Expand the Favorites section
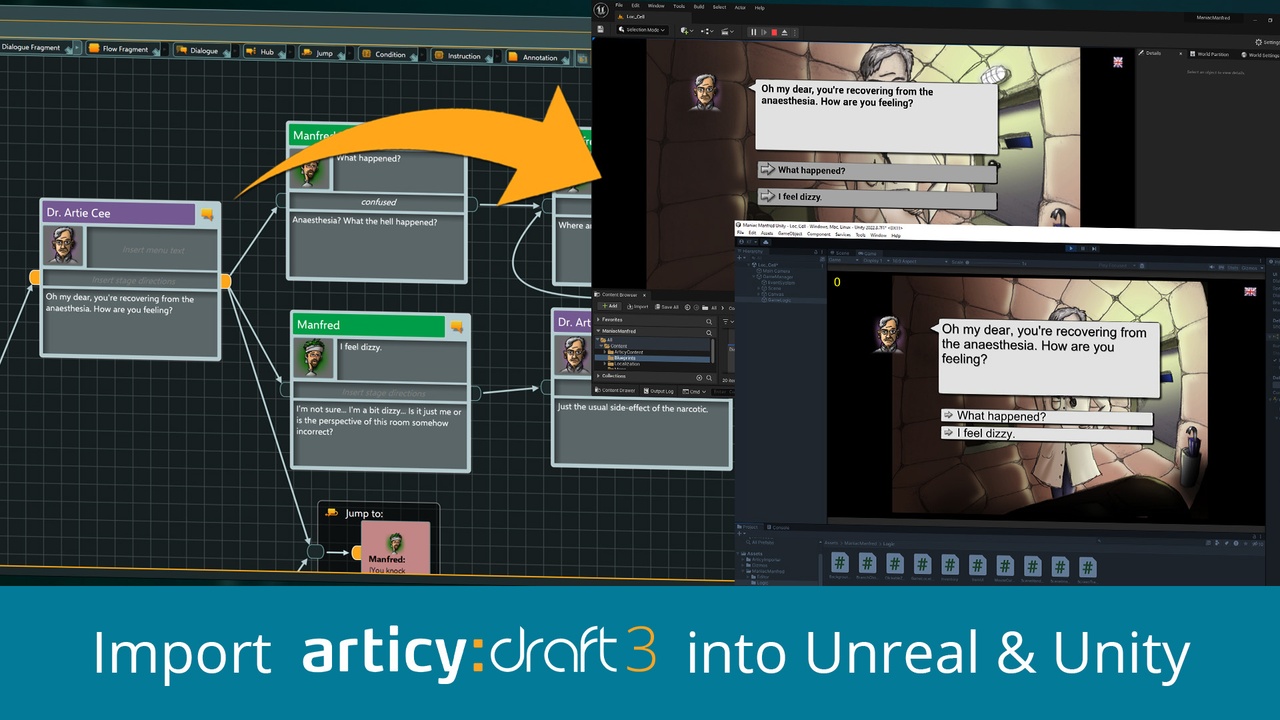 (598, 320)
